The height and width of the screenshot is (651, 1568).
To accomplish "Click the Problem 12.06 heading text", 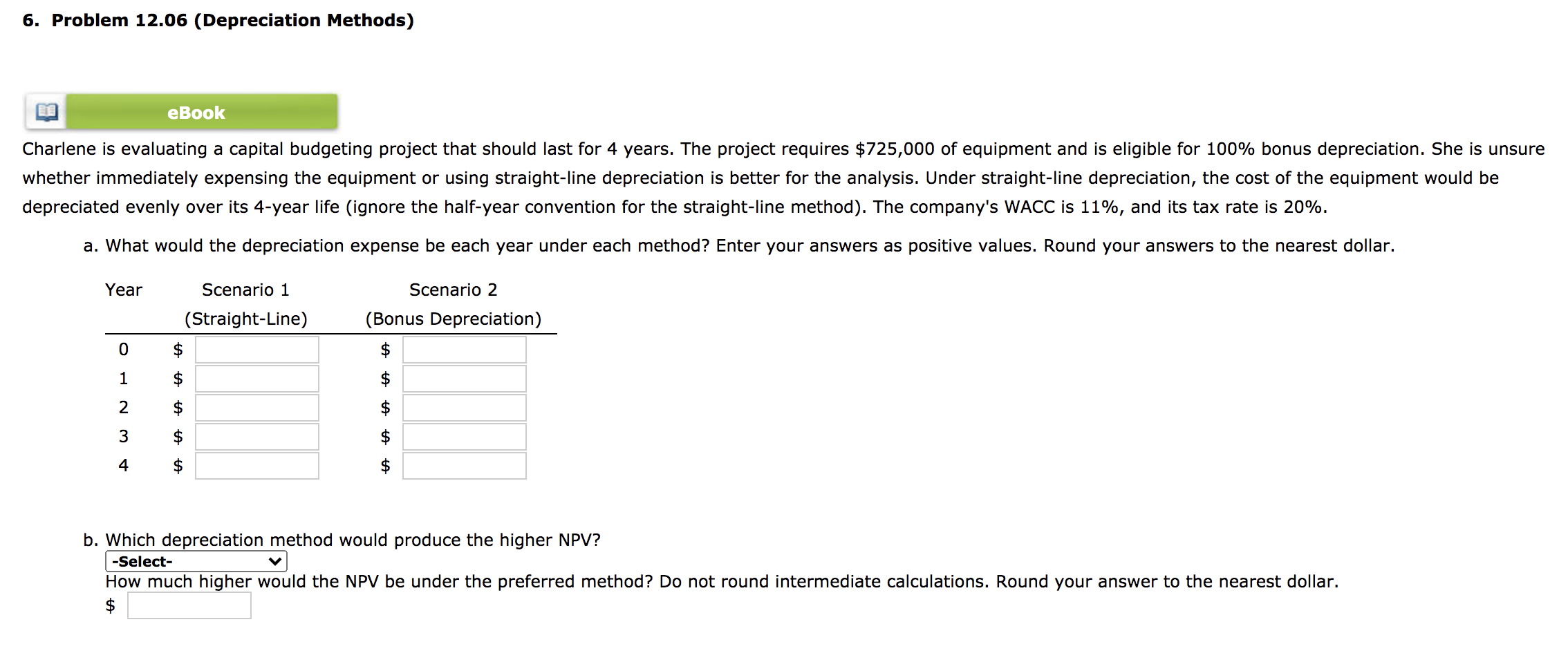I will pos(218,19).
